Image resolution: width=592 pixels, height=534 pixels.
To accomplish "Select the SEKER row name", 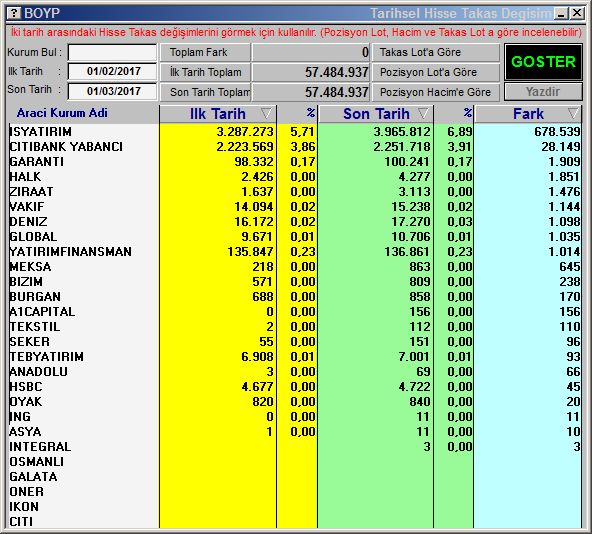I will tap(29, 342).
